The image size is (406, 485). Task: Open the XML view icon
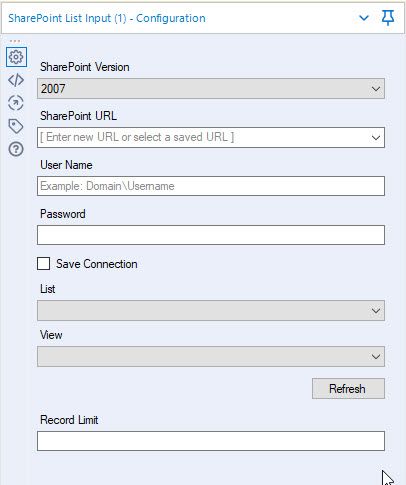click(16, 80)
